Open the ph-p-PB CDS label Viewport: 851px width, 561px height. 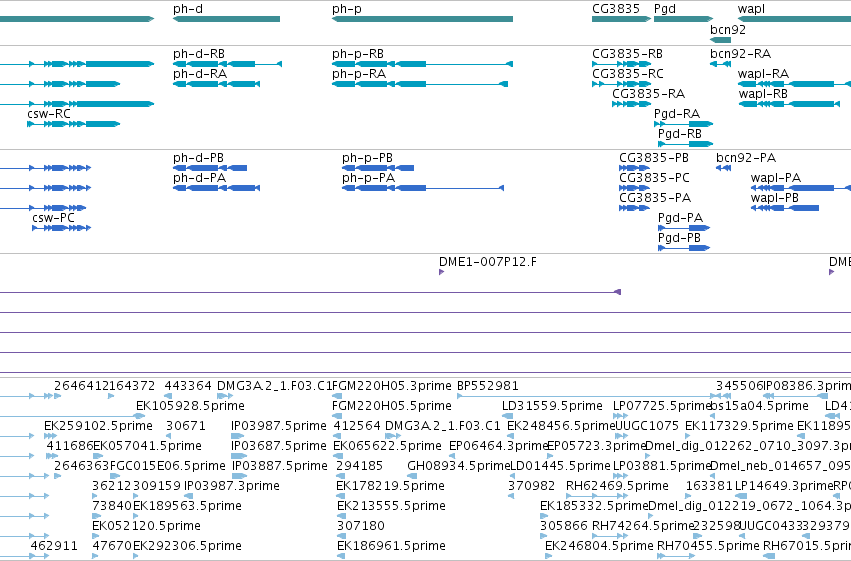(367, 158)
